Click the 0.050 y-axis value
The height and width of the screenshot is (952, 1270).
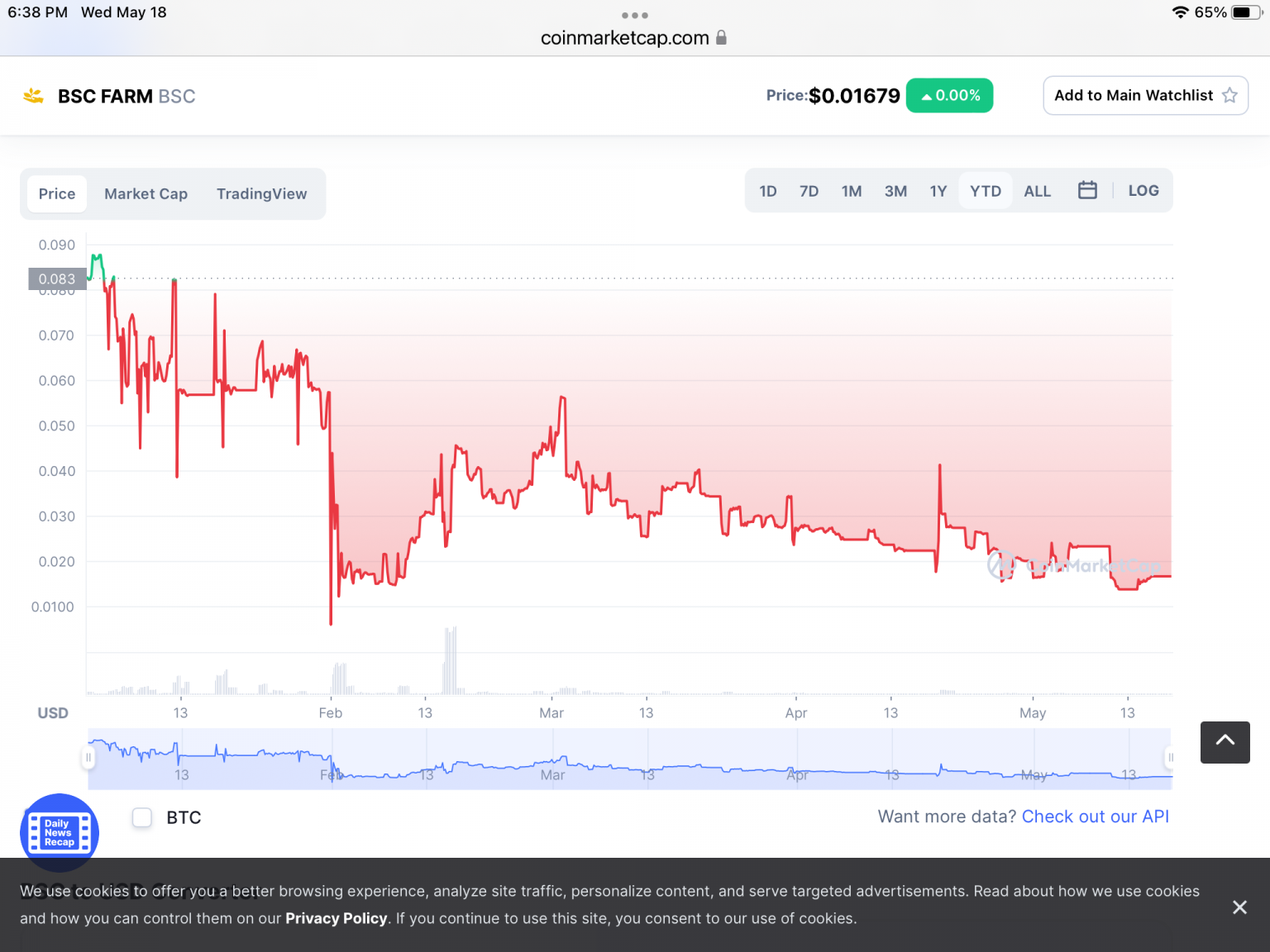(56, 426)
